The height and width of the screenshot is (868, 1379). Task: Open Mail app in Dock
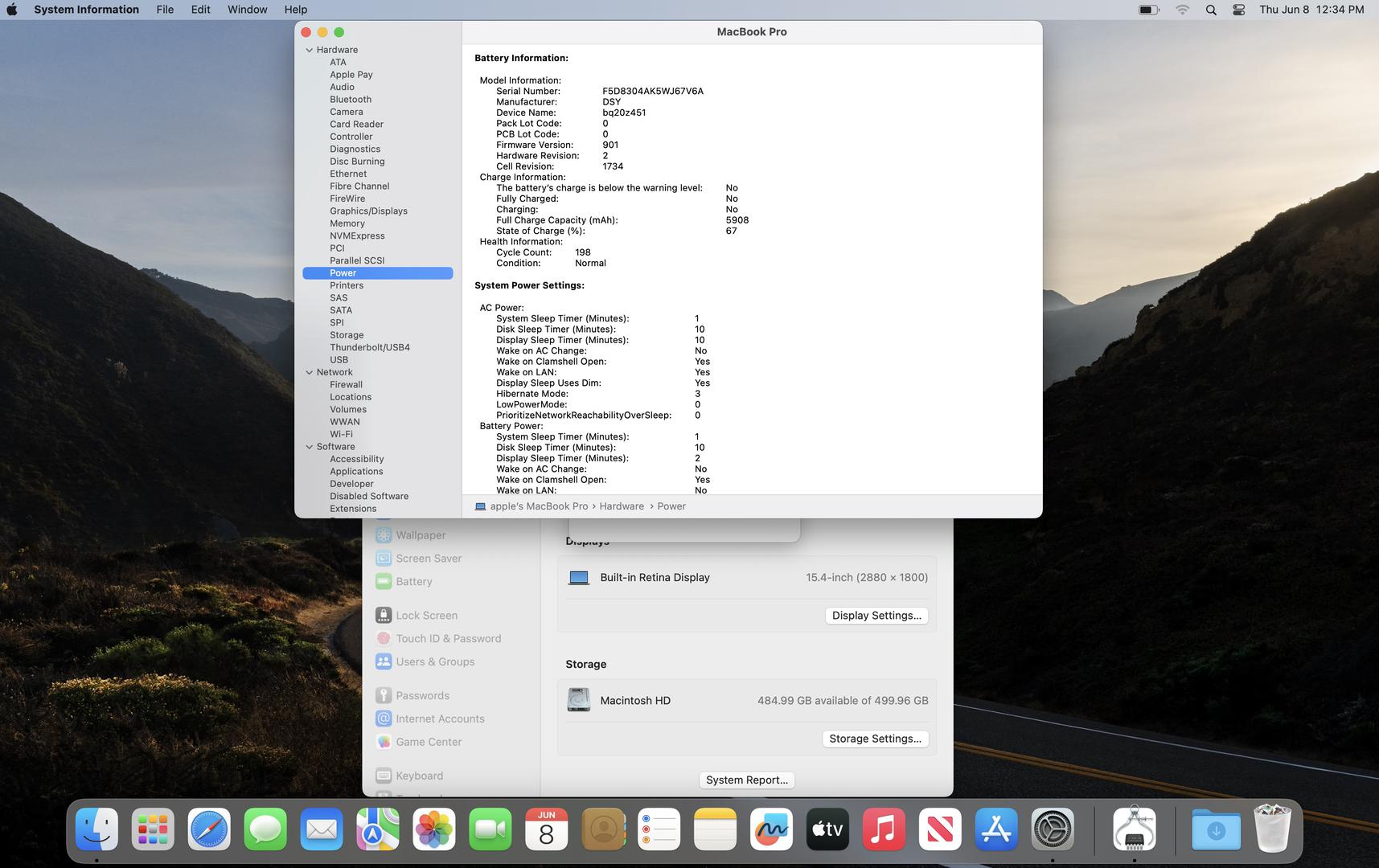tap(322, 829)
